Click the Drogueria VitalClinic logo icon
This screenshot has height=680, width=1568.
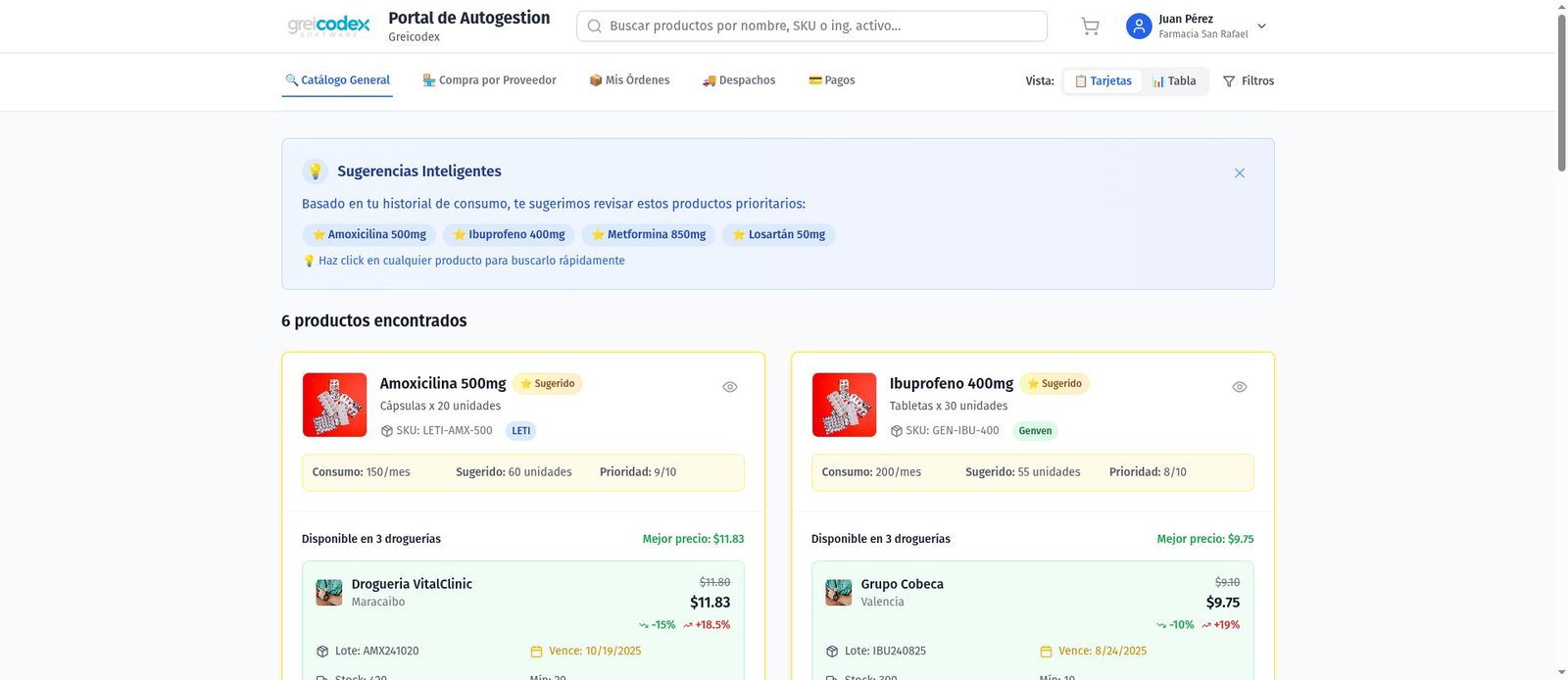(x=329, y=593)
